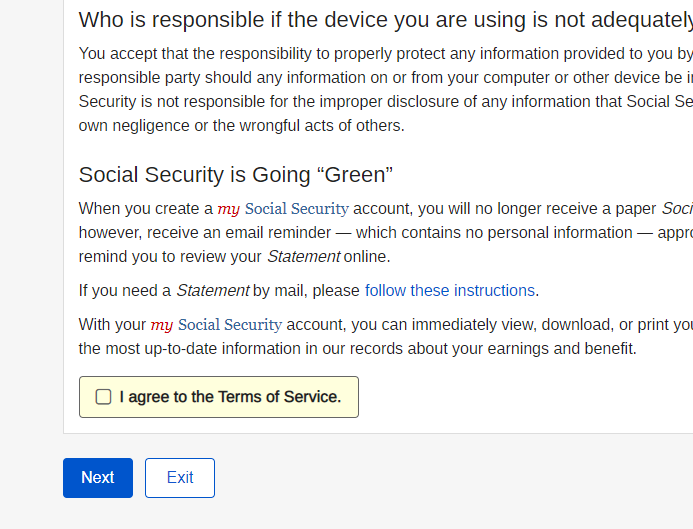This screenshot has width=693, height=529.
Task: Click italic "Statement" before the word "online"
Action: 303,257
